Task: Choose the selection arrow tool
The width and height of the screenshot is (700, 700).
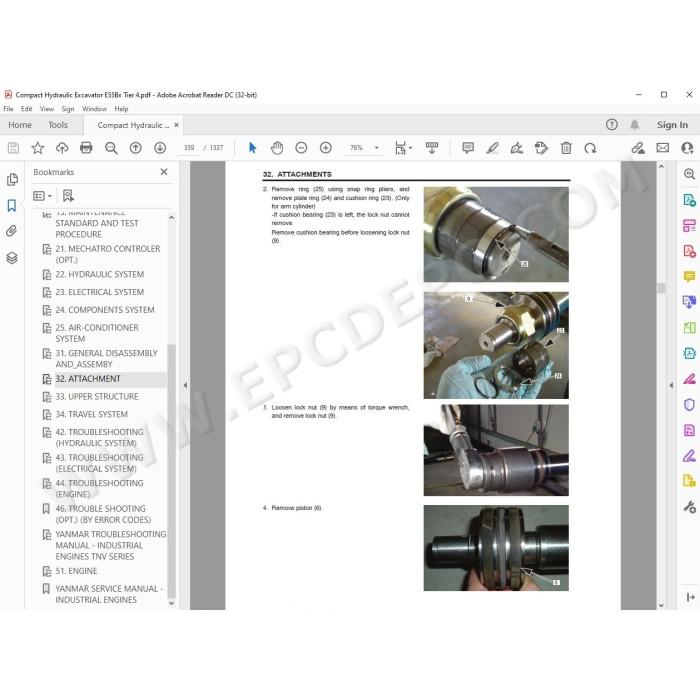Action: (252, 148)
